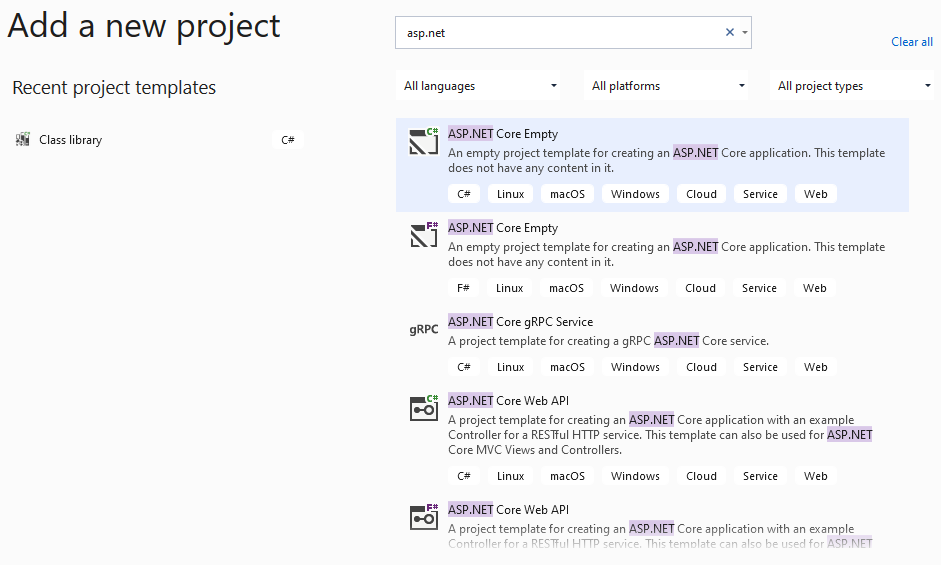The image size is (941, 565).
Task: Select the F# ASP.NET Core Web API title
Action: (x=508, y=509)
